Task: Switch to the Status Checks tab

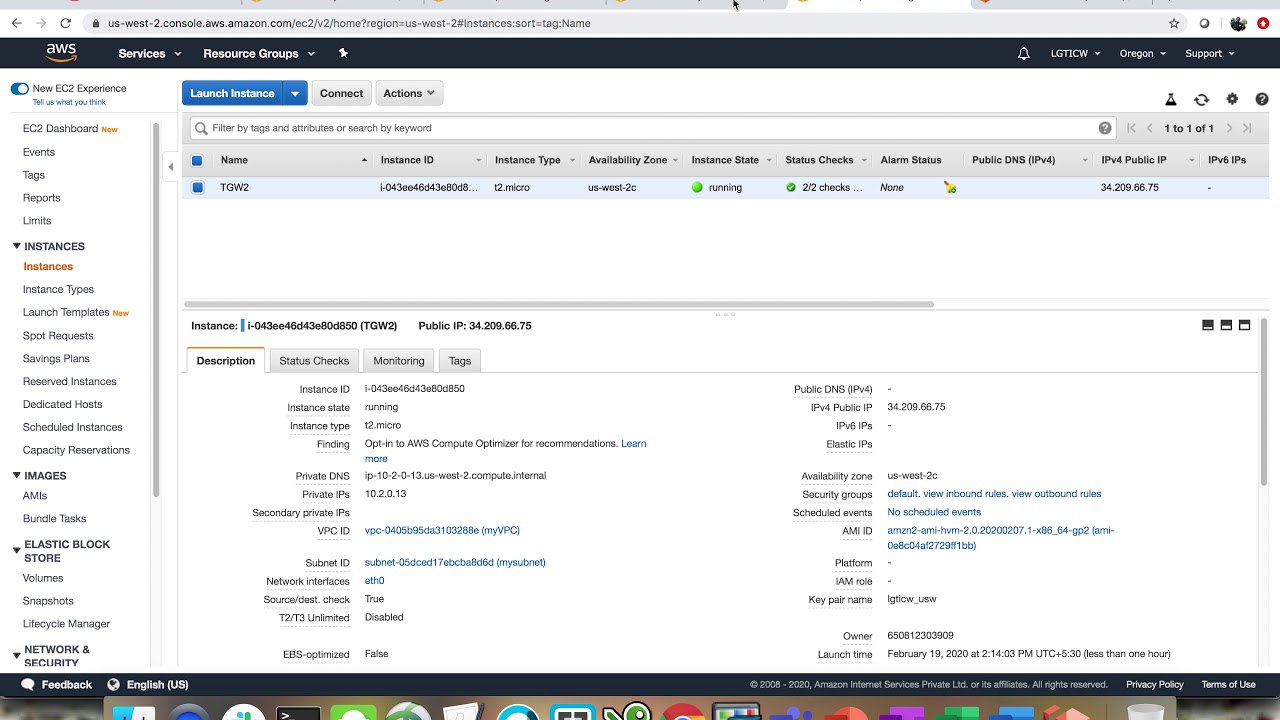Action: (314, 360)
